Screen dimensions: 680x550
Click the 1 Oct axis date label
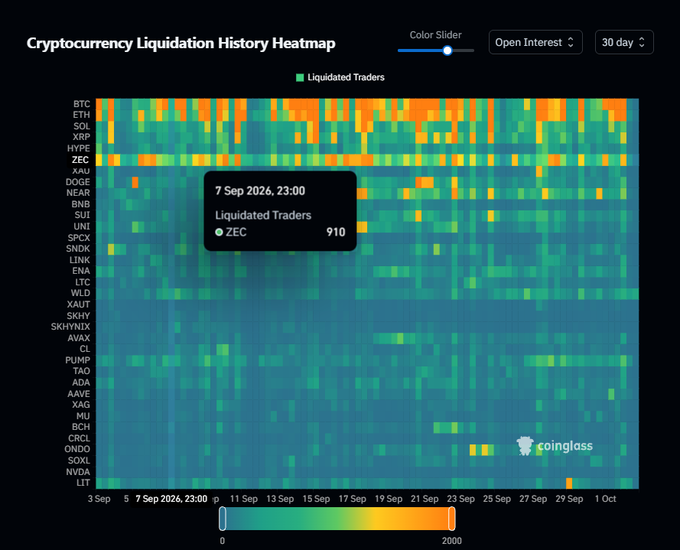605,499
